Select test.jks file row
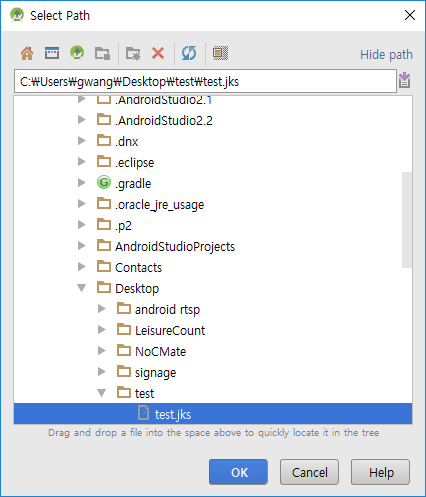The image size is (426, 497). pos(213,414)
